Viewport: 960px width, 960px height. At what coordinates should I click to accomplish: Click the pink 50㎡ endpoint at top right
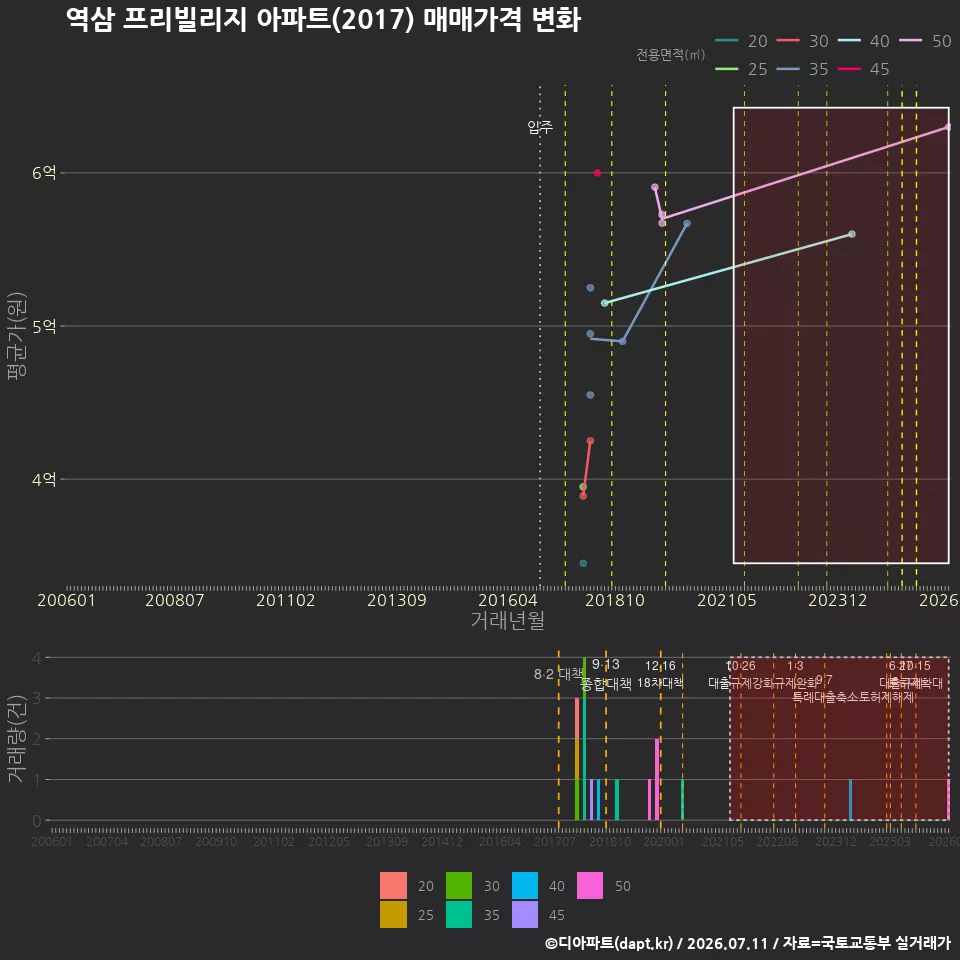point(948,127)
